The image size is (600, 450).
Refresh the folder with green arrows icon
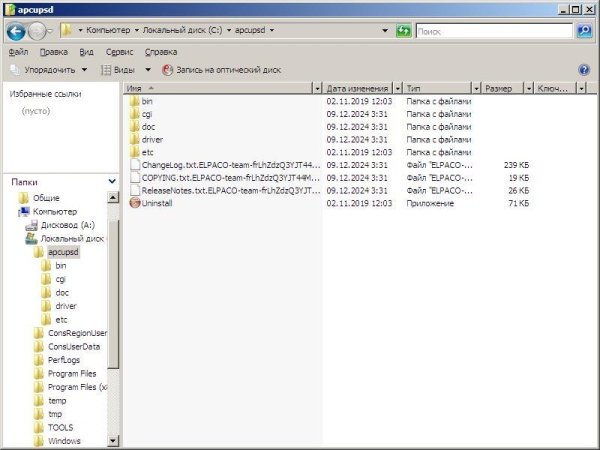coord(403,31)
